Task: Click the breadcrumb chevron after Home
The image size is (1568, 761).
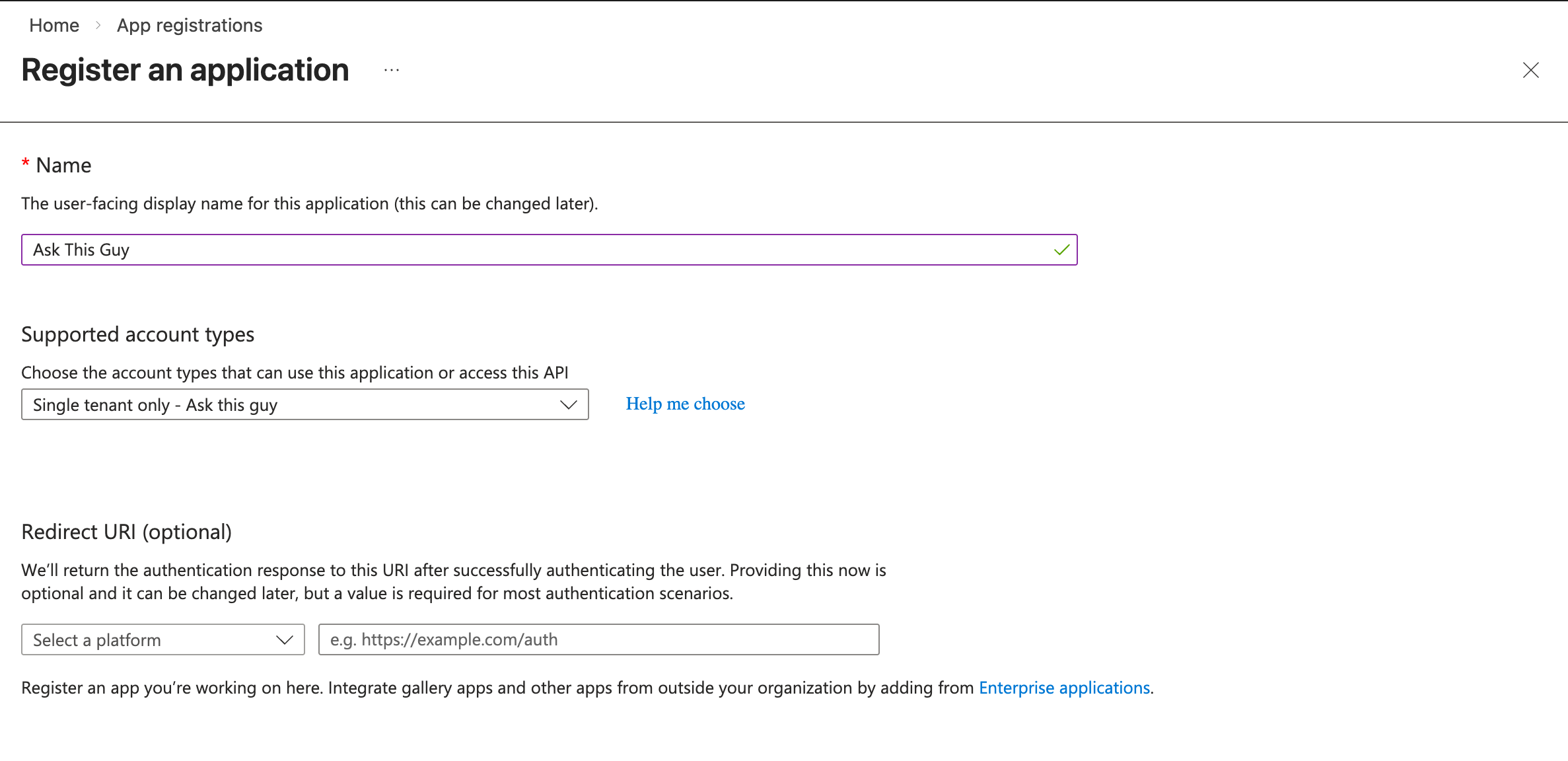Action: pyautogui.click(x=98, y=25)
